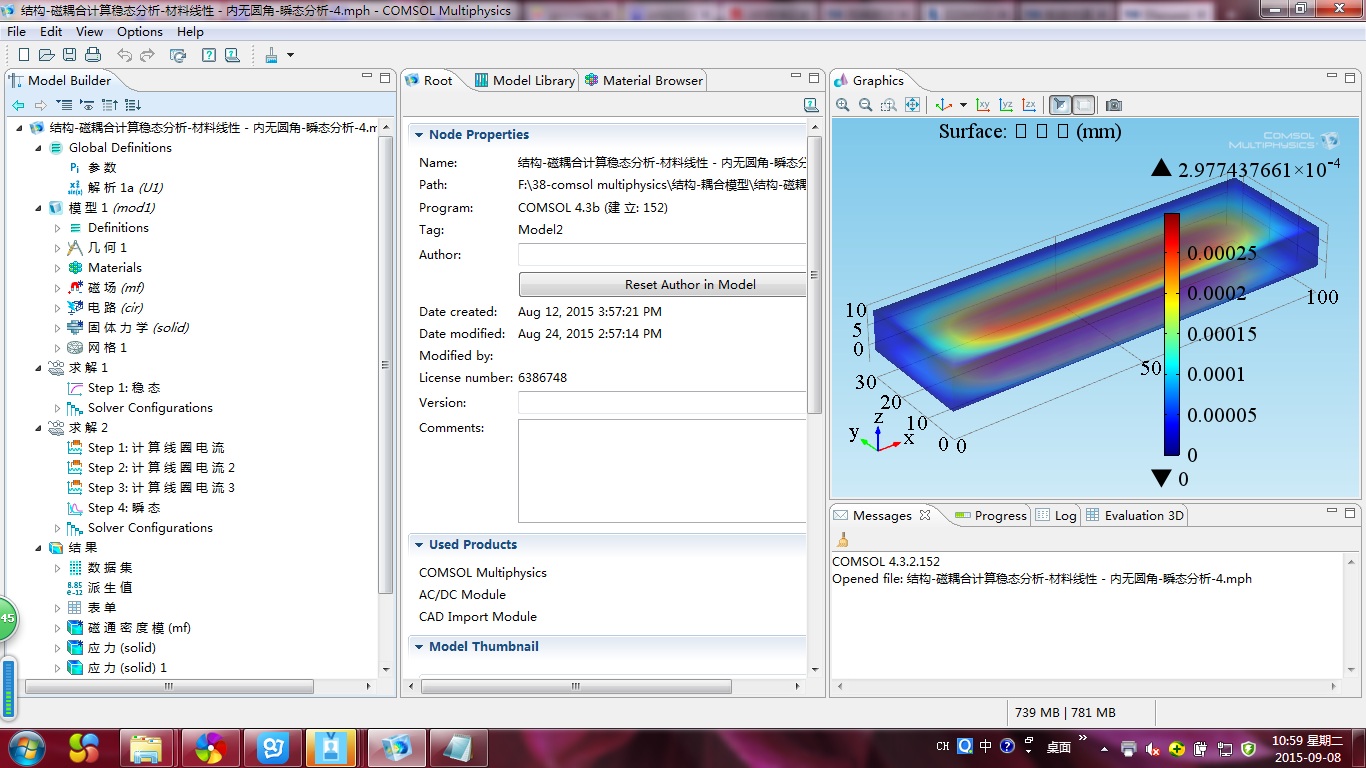
Task: Switch to zx-plane view
Action: pyautogui.click(x=1029, y=105)
